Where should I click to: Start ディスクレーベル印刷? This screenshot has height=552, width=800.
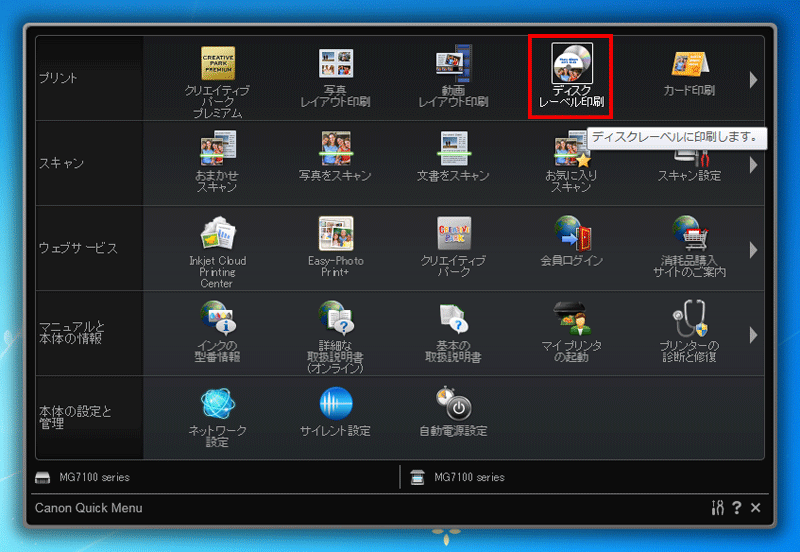571,77
